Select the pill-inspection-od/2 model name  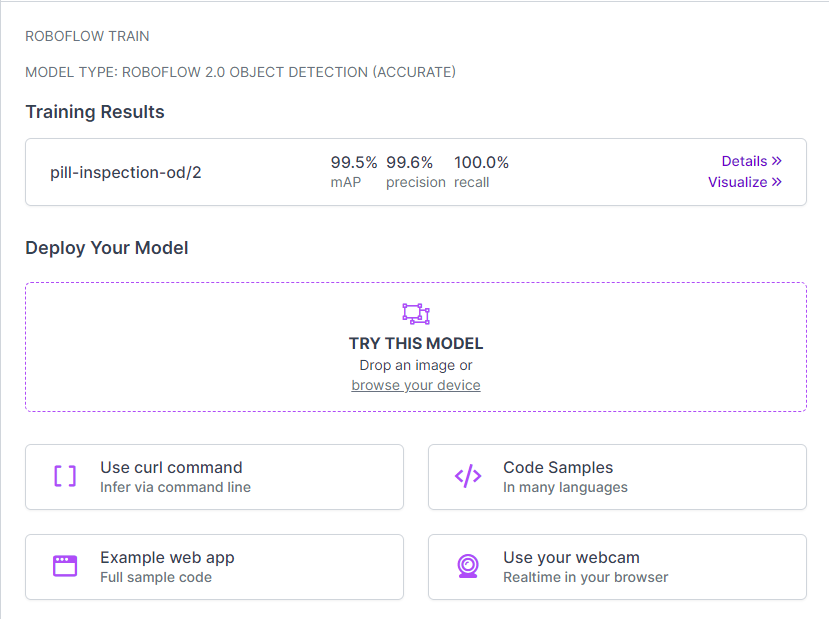pyautogui.click(x=125, y=171)
